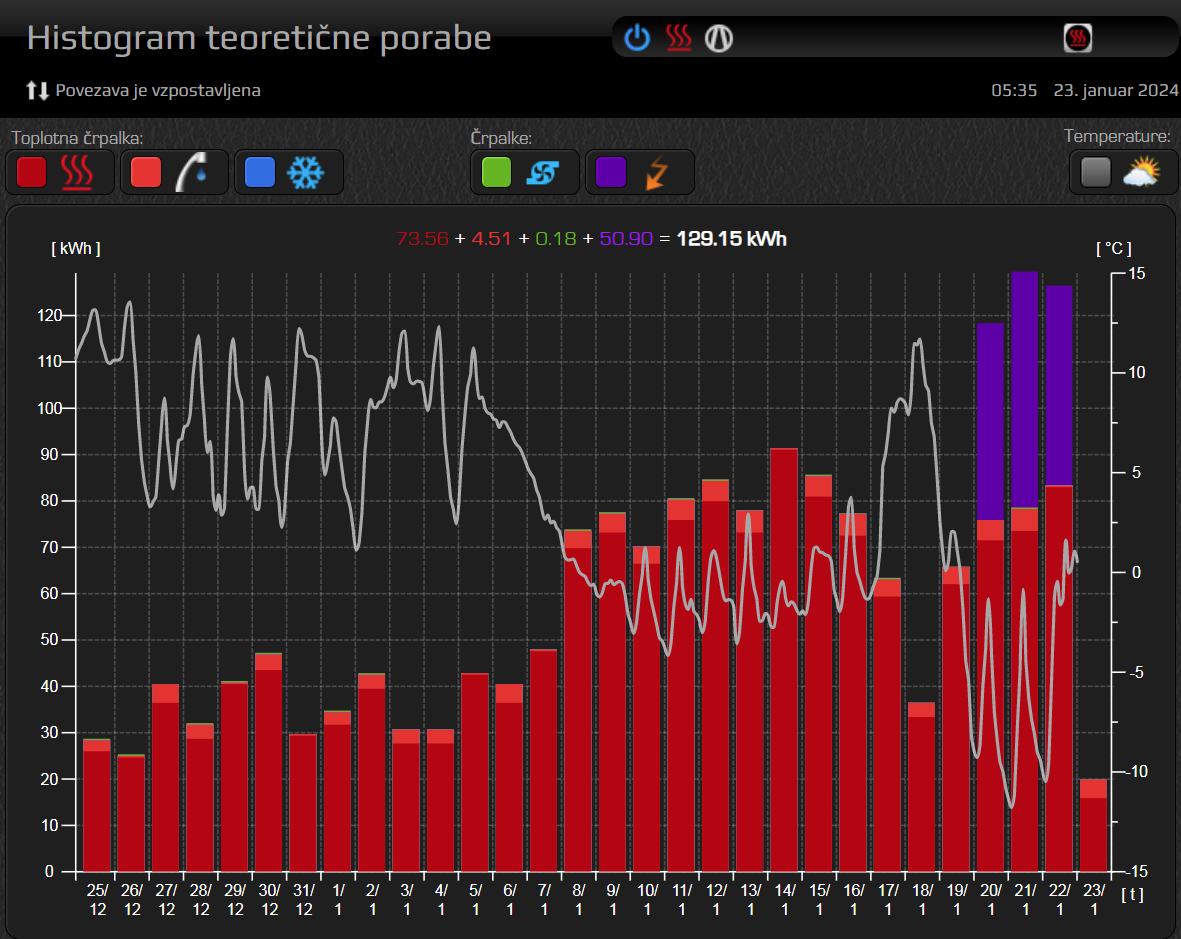
Task: Click the 73.56 heating value
Action: (422, 239)
